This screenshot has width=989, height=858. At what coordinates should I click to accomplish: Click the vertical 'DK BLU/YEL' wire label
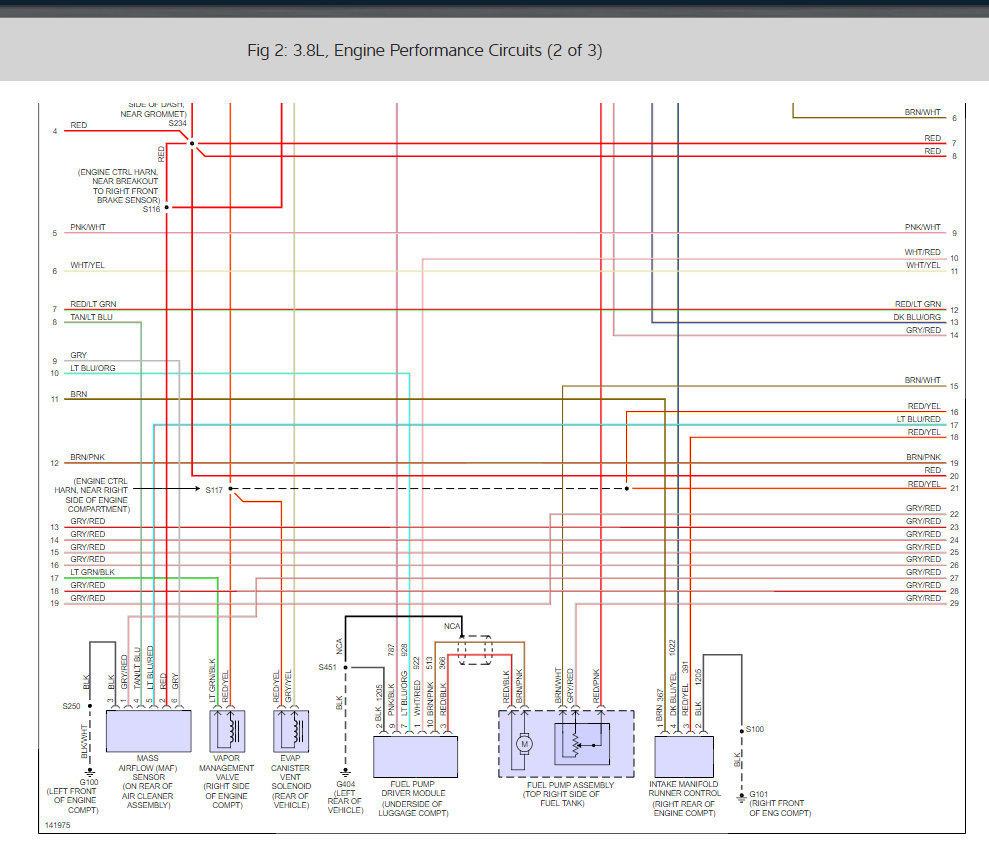(673, 694)
